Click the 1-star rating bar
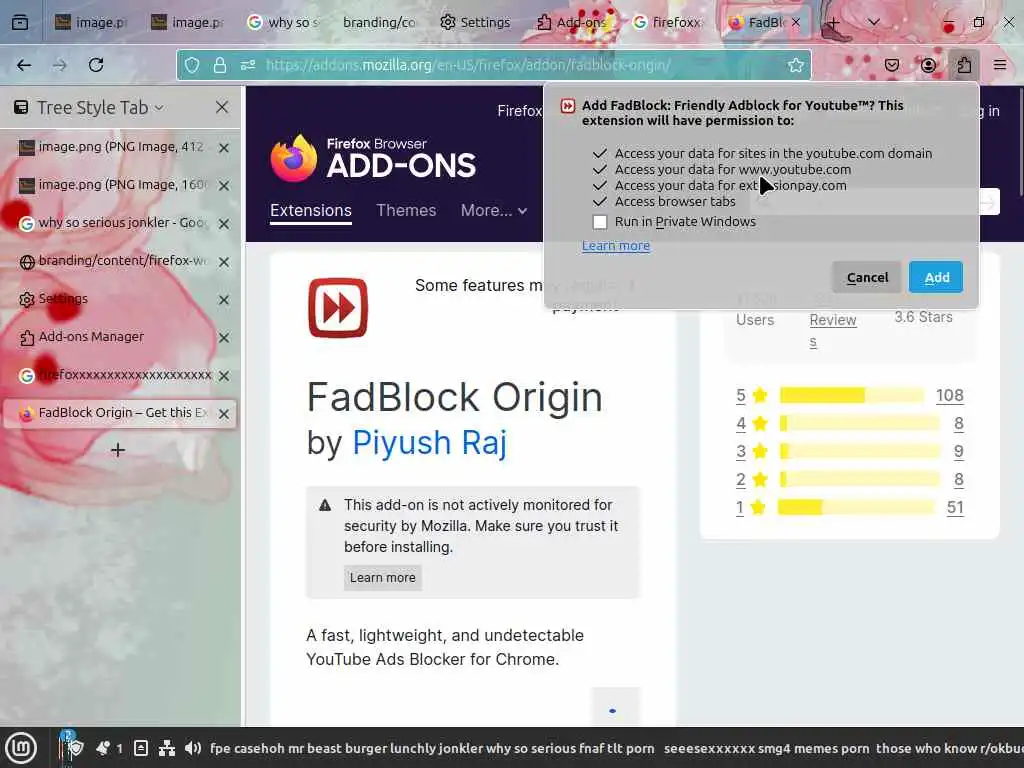 [x=856, y=507]
